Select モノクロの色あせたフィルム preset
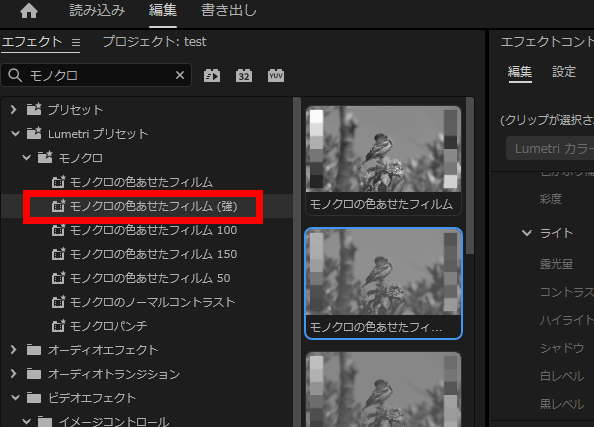594x427 pixels. (x=141, y=182)
